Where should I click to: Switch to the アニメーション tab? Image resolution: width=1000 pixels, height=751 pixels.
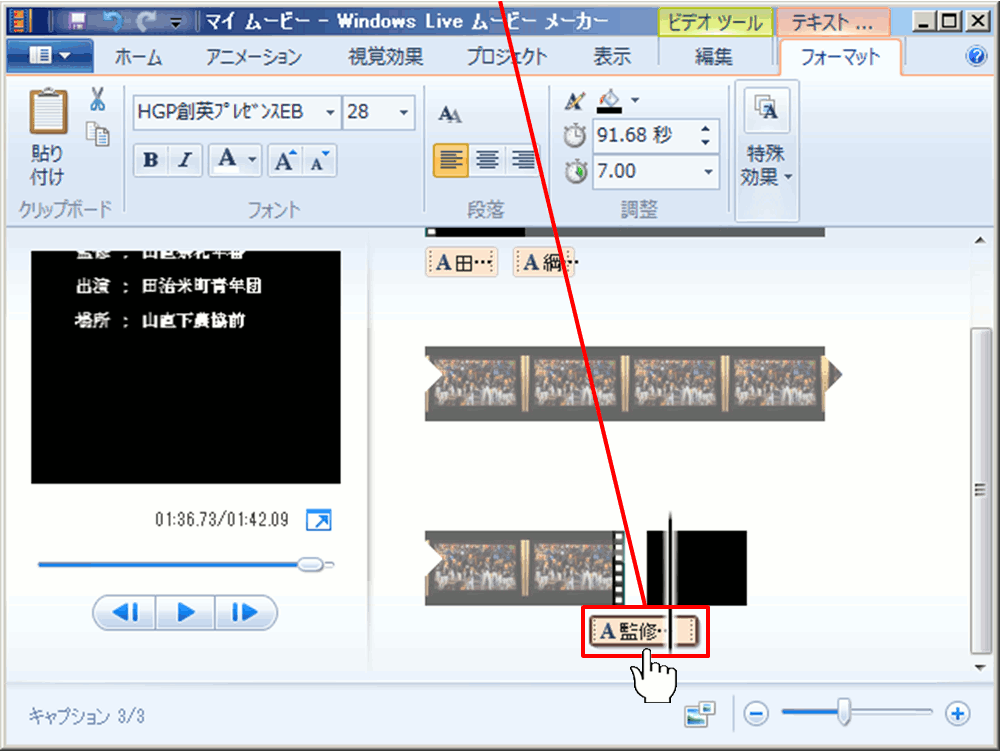[x=254, y=57]
